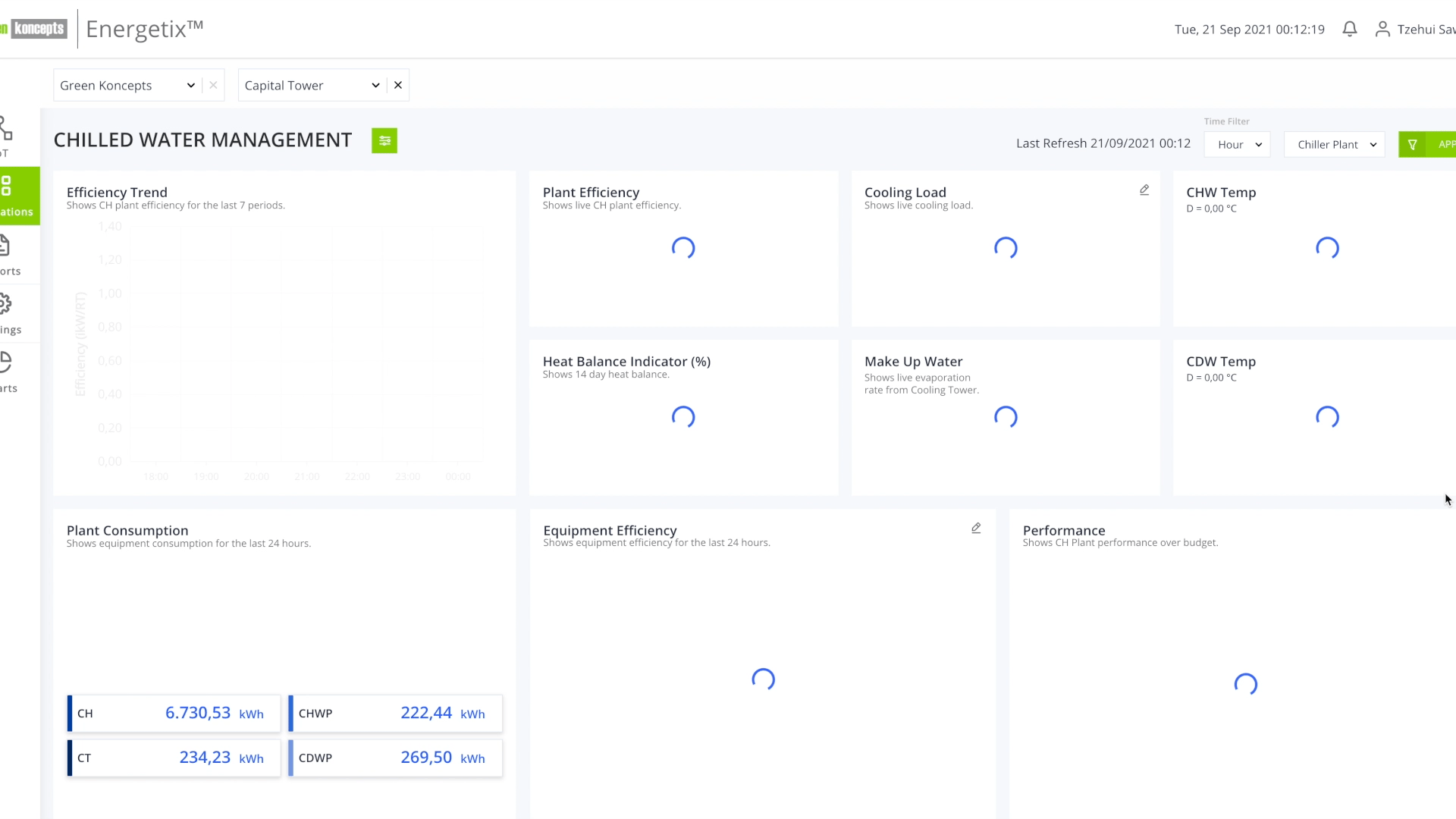This screenshot has height=819, width=1456.
Task: Select the highlighted Applications sidebar tab
Action: click(x=18, y=196)
